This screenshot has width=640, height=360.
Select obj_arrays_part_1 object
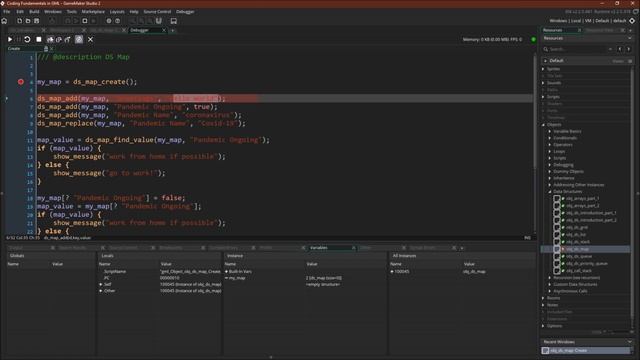[582, 198]
